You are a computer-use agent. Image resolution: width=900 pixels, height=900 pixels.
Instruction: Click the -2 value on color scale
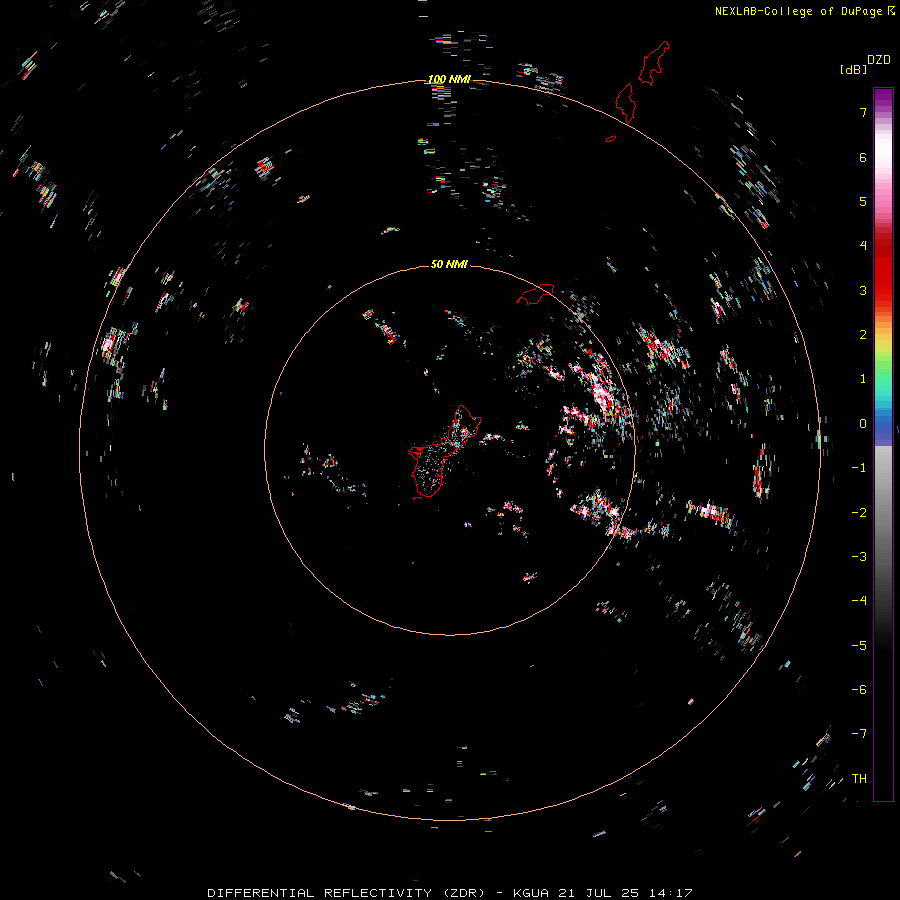pyautogui.click(x=859, y=513)
